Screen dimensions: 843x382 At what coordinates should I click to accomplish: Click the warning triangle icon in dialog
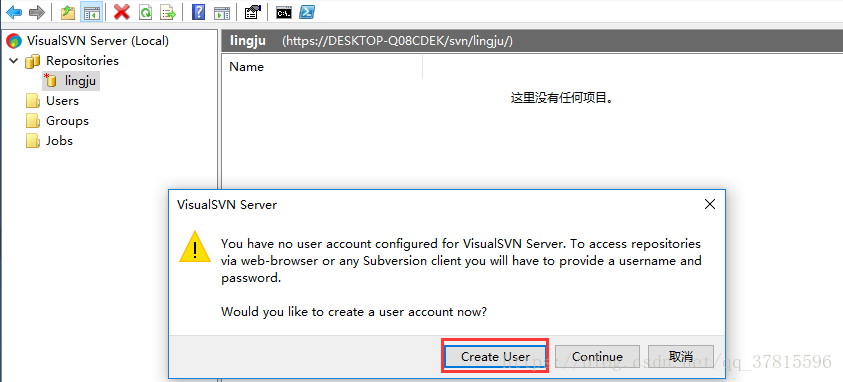195,247
